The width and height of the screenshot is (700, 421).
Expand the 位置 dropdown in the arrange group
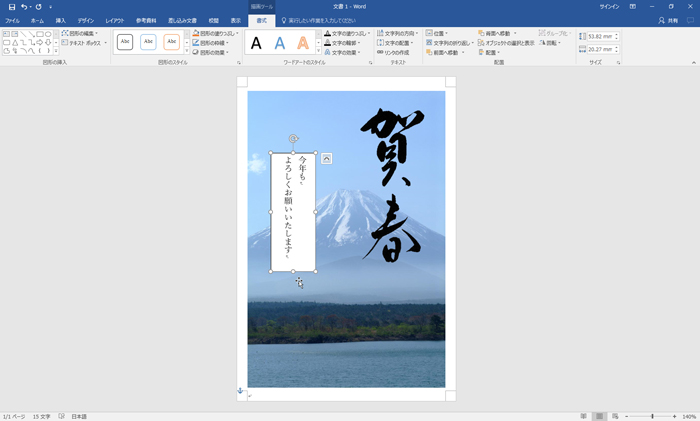tap(438, 33)
